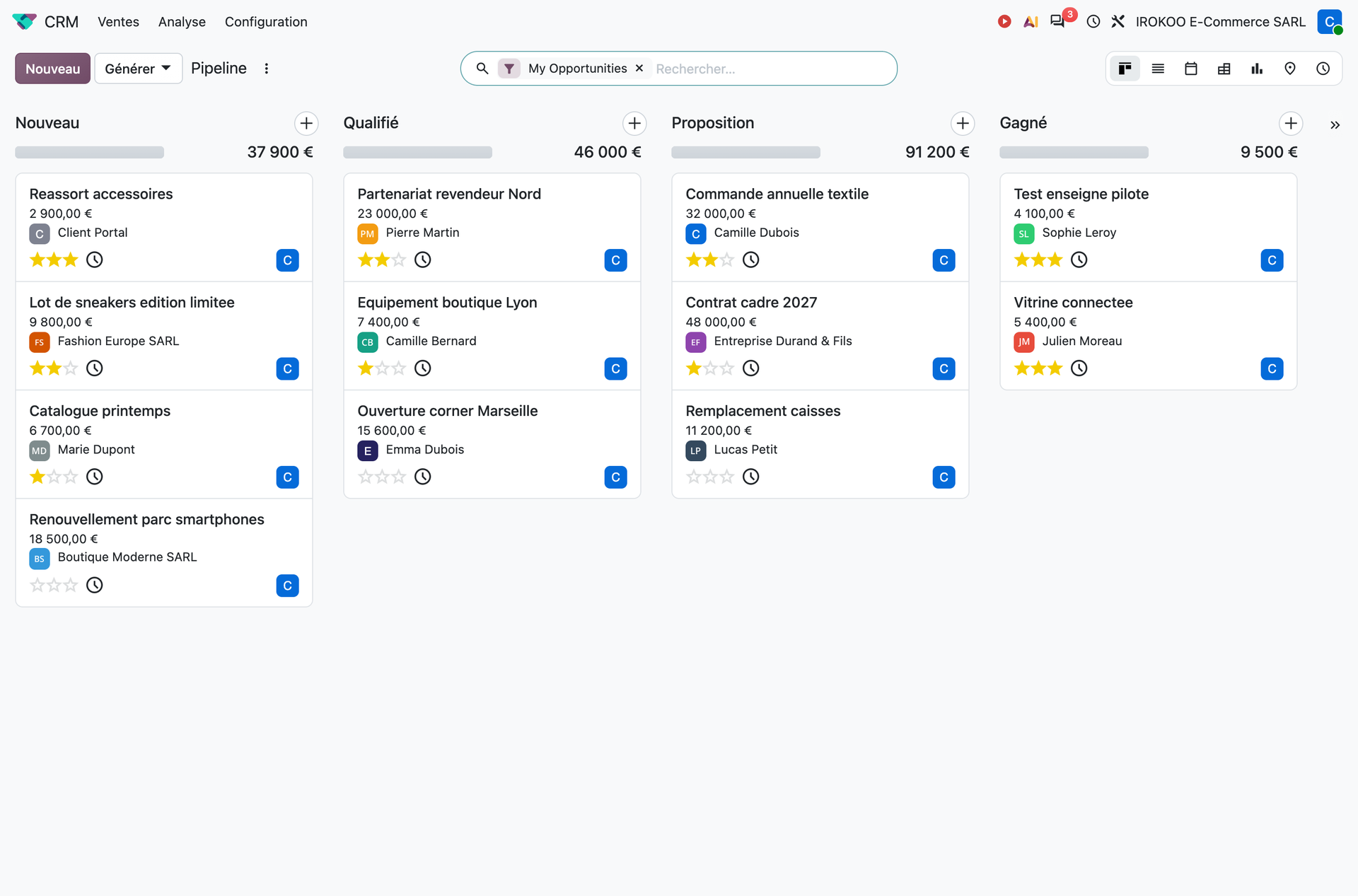This screenshot has height=896, width=1358.
Task: Open the Analyse menu
Action: coord(182,22)
